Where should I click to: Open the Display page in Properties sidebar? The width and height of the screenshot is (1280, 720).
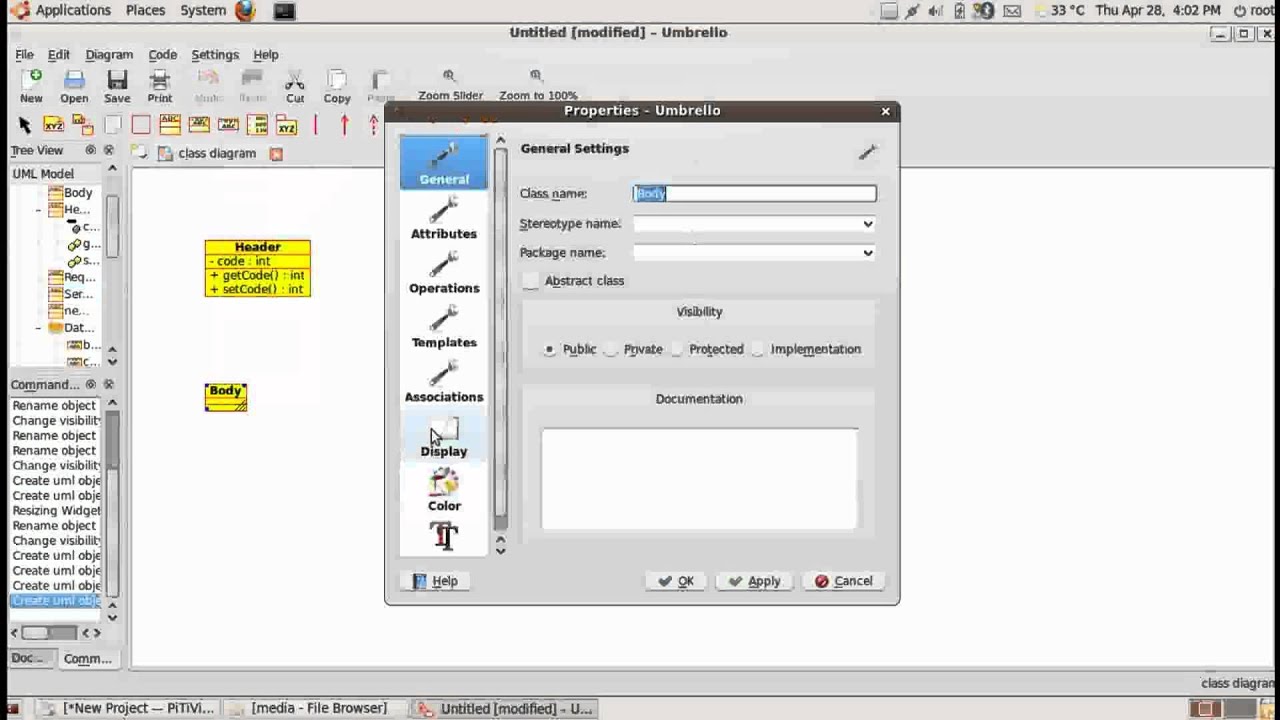tap(444, 436)
